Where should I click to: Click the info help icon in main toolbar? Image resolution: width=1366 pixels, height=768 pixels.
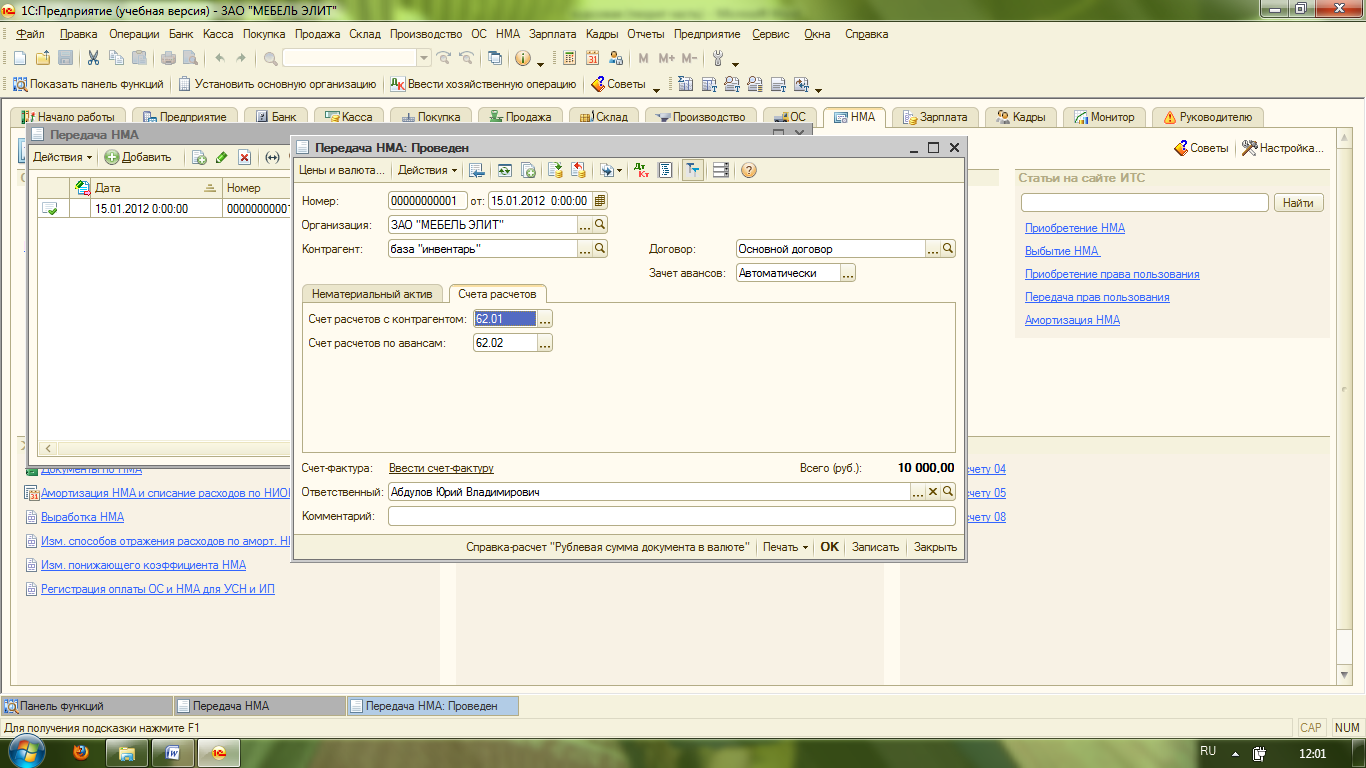(x=524, y=58)
